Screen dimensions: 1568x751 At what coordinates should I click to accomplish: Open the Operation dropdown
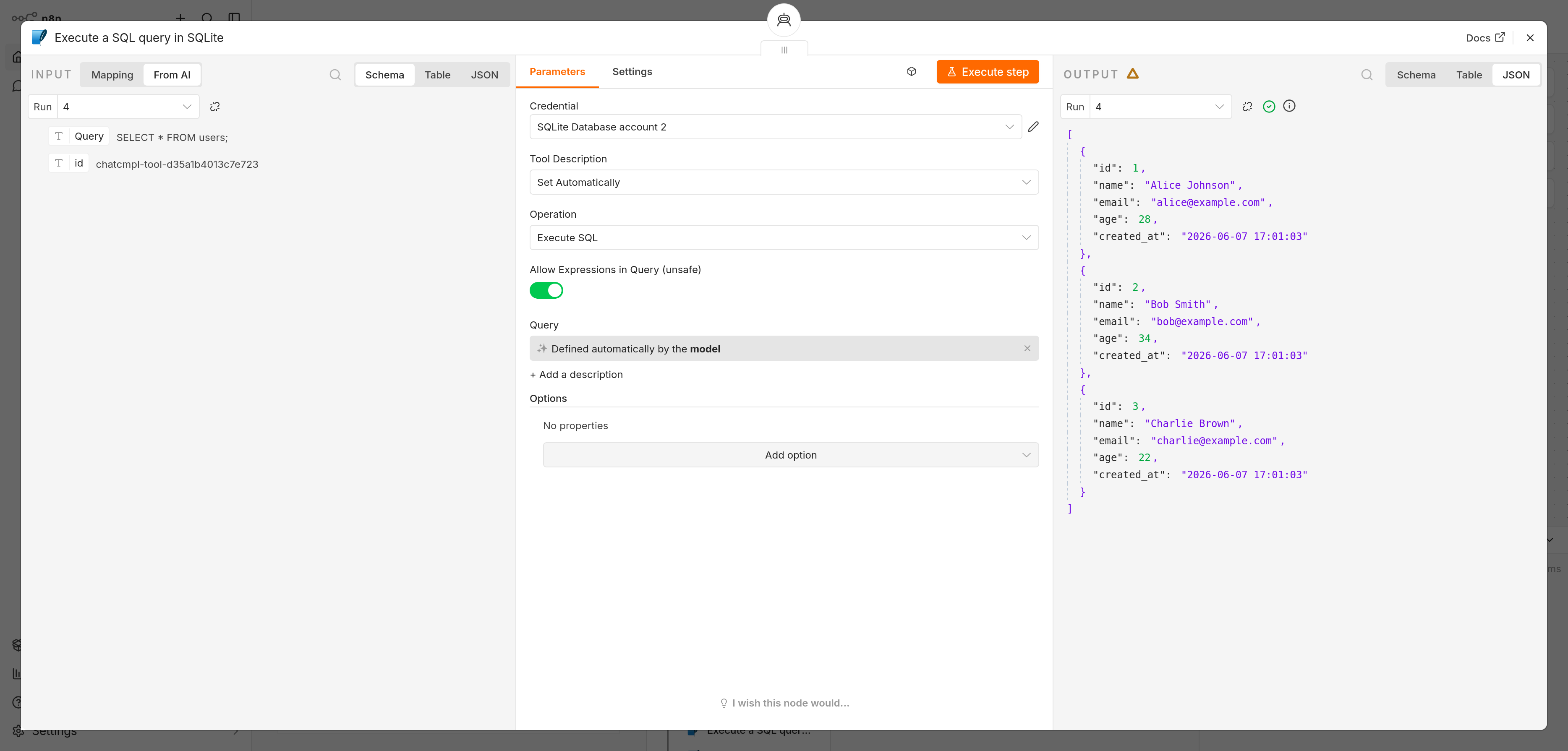tap(784, 237)
